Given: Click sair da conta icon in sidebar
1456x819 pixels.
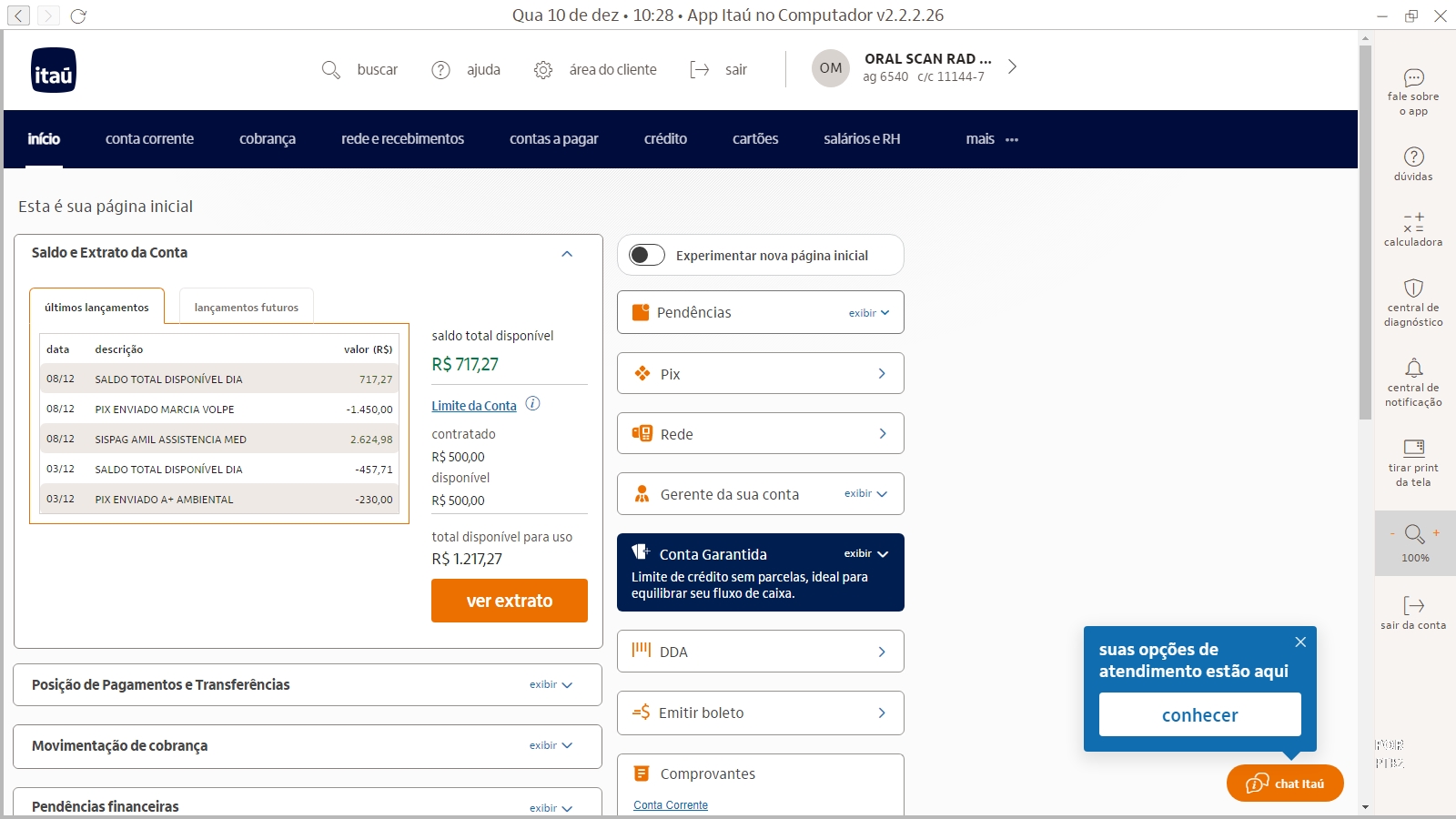Looking at the screenshot, I should pos(1414,606).
